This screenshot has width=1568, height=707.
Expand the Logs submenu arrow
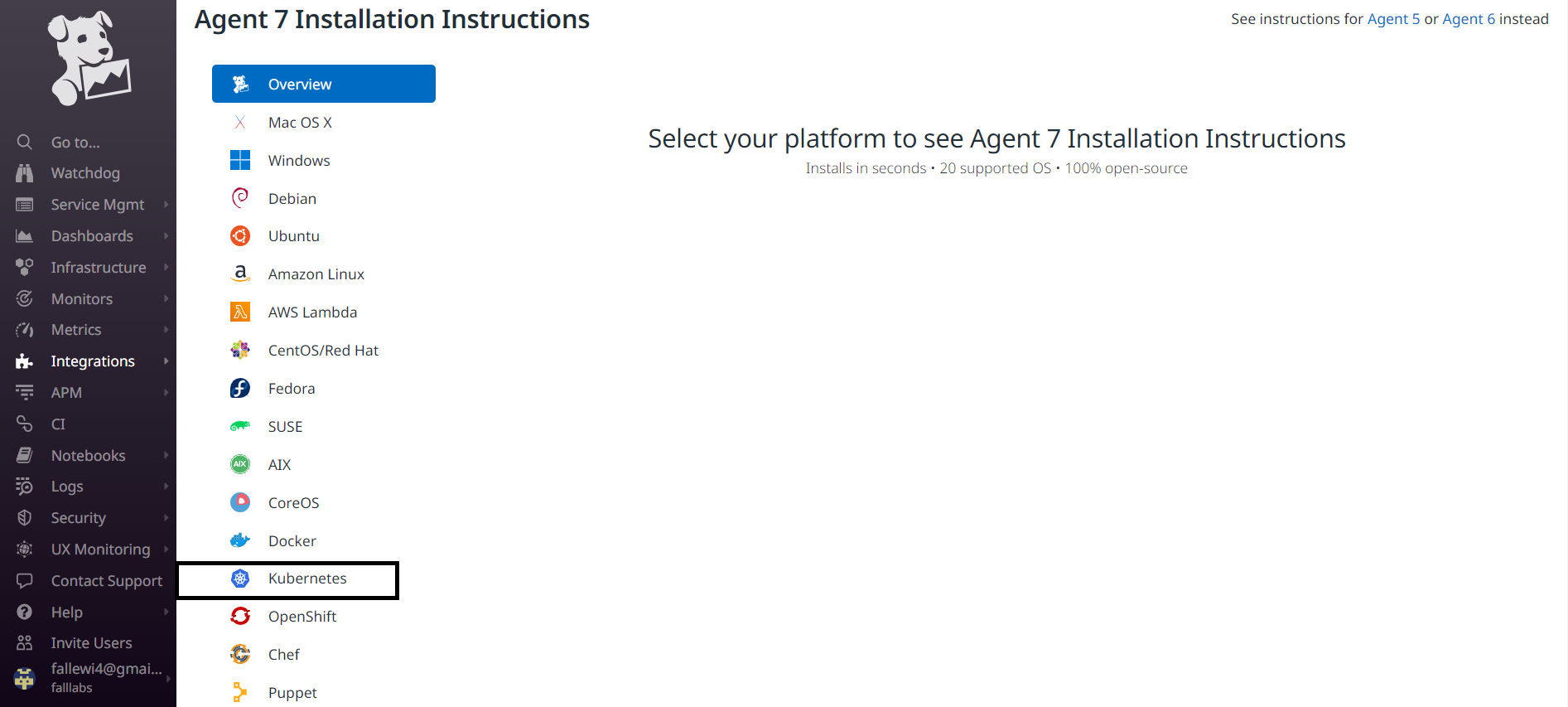(x=166, y=487)
